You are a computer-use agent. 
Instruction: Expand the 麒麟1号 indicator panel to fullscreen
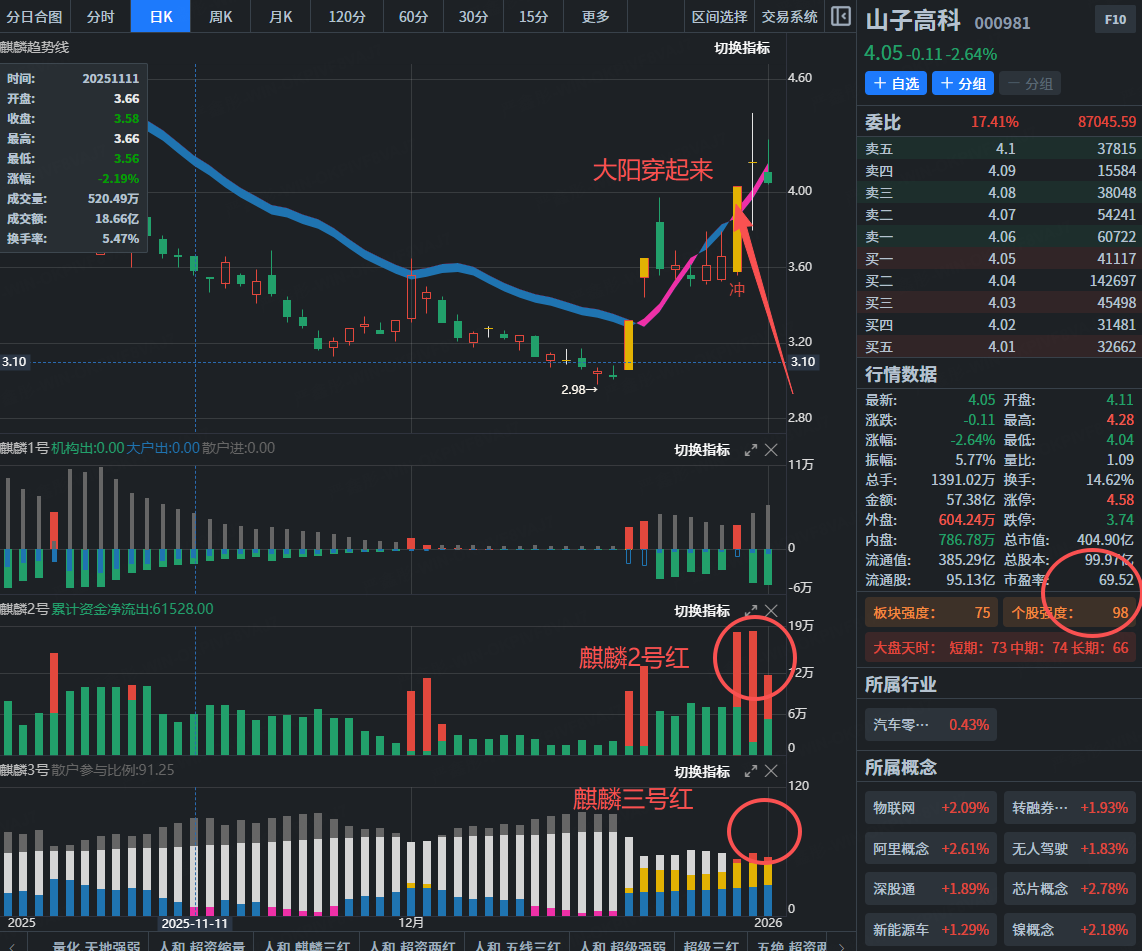click(751, 451)
